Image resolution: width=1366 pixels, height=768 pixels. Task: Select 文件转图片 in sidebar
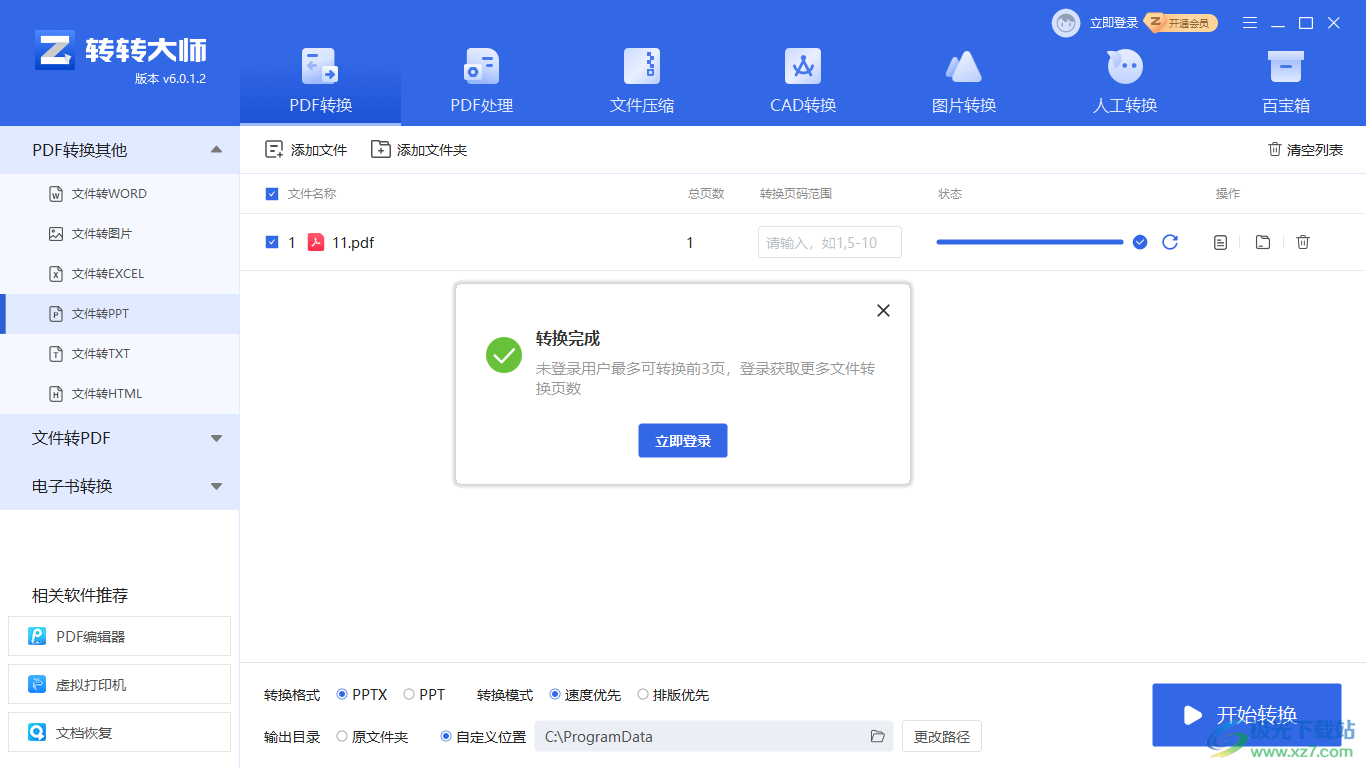(119, 234)
